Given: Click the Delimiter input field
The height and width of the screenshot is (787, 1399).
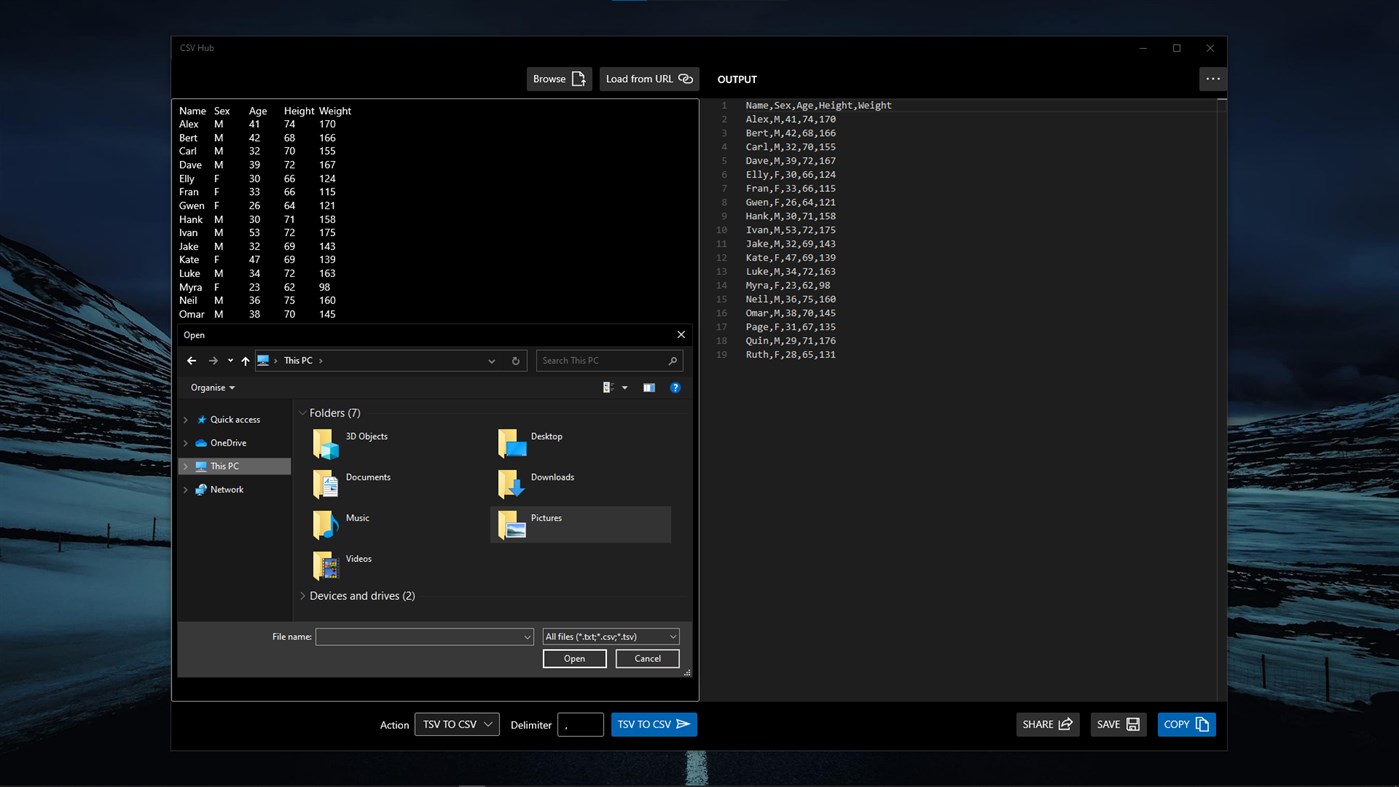Looking at the screenshot, I should point(581,725).
